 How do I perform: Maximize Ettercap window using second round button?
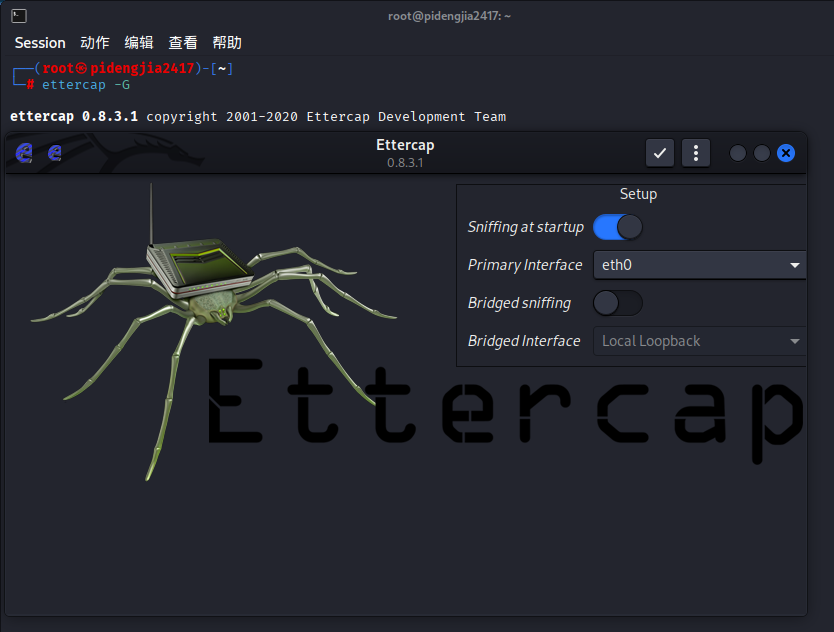762,153
